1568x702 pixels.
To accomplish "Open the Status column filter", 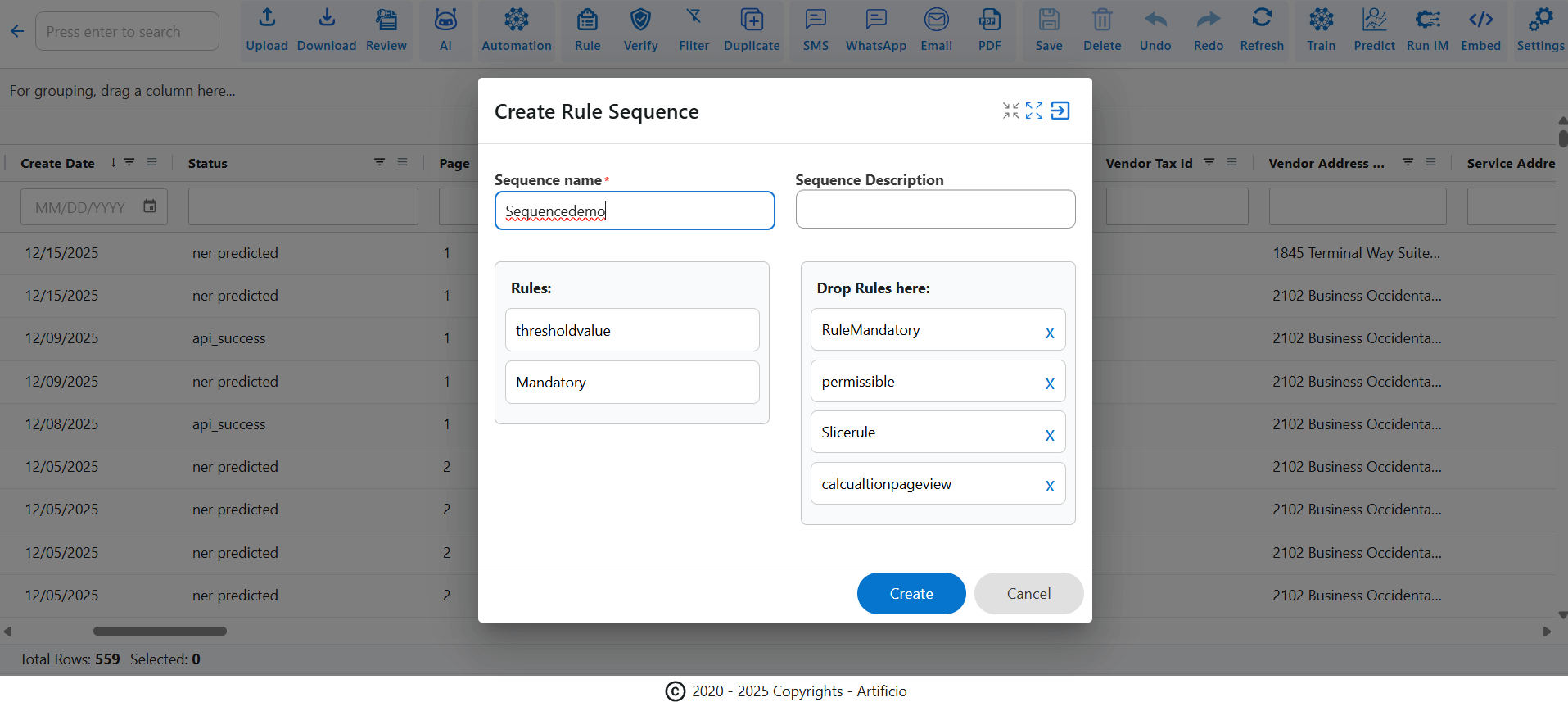I will [x=380, y=162].
